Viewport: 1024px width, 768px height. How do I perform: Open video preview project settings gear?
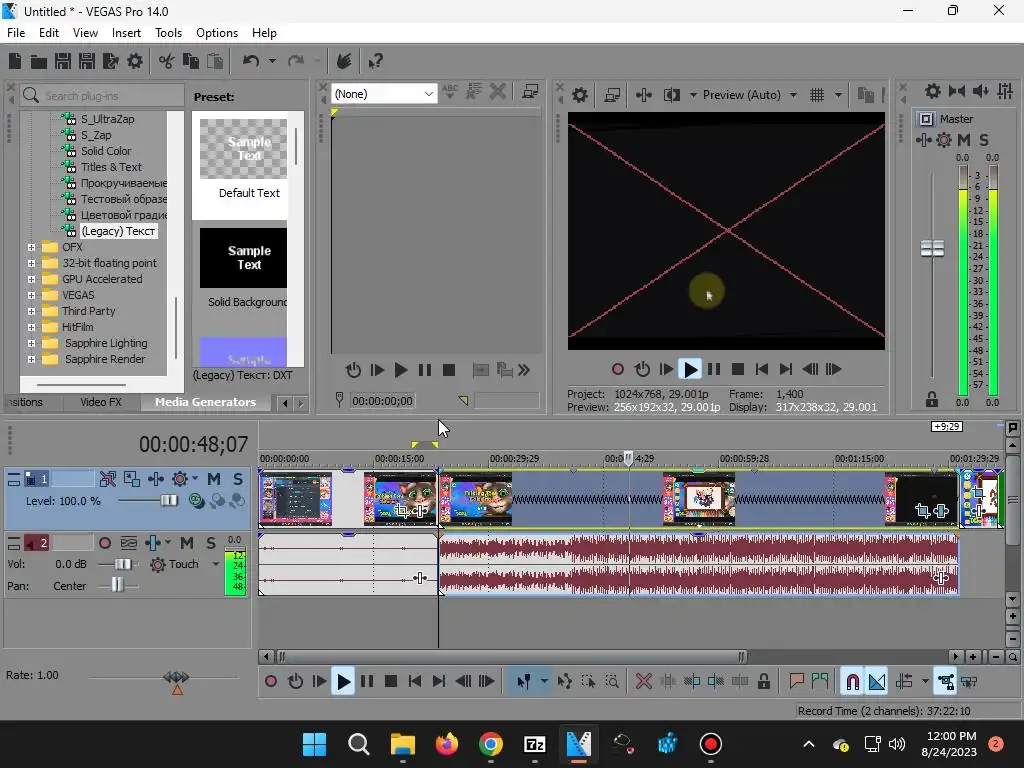[x=579, y=95]
